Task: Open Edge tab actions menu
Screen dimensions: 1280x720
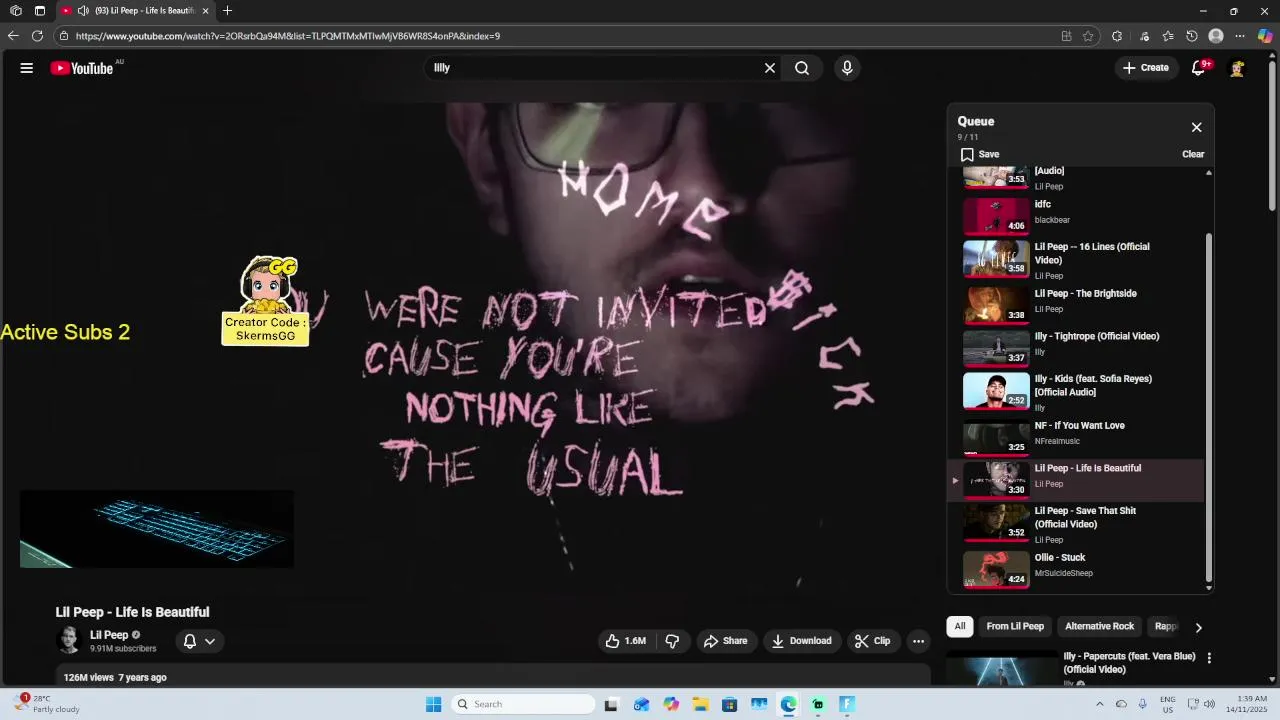Action: (39, 11)
